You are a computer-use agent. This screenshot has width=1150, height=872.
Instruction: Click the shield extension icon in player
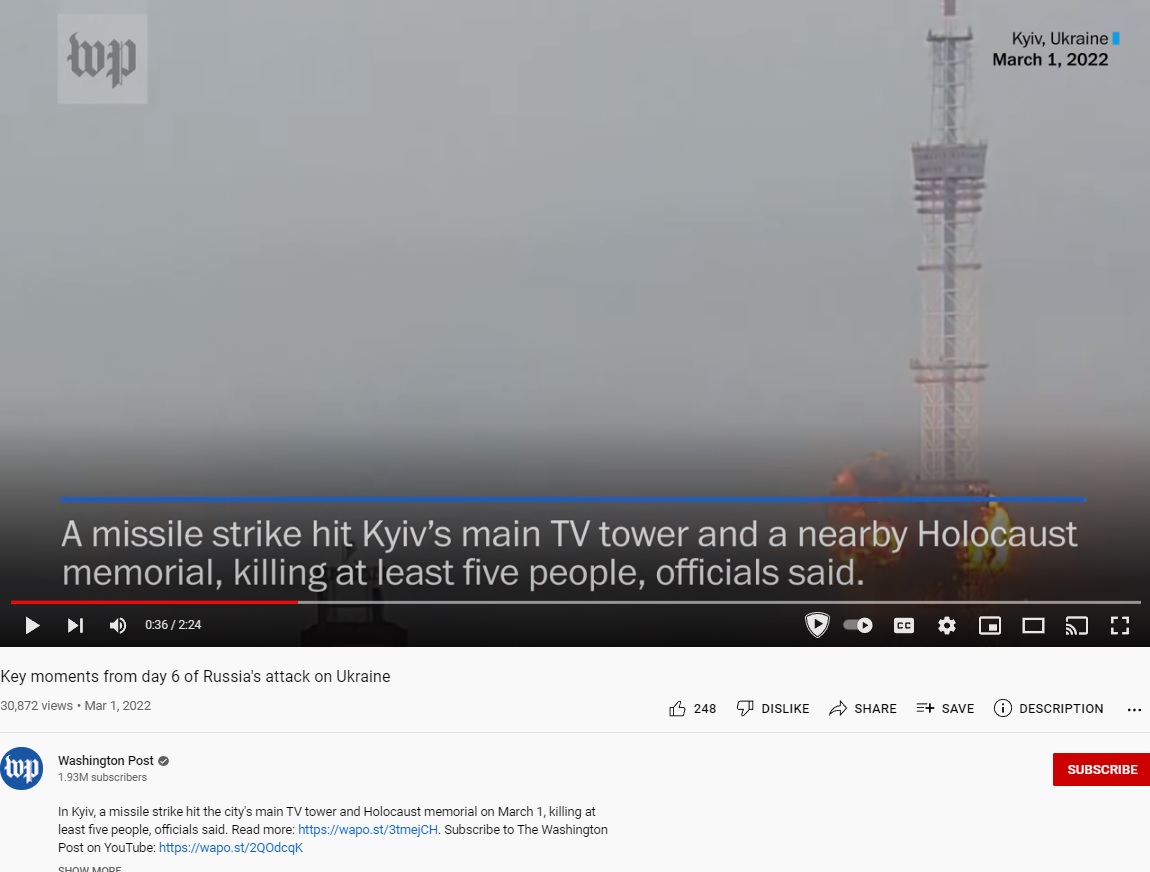[817, 625]
